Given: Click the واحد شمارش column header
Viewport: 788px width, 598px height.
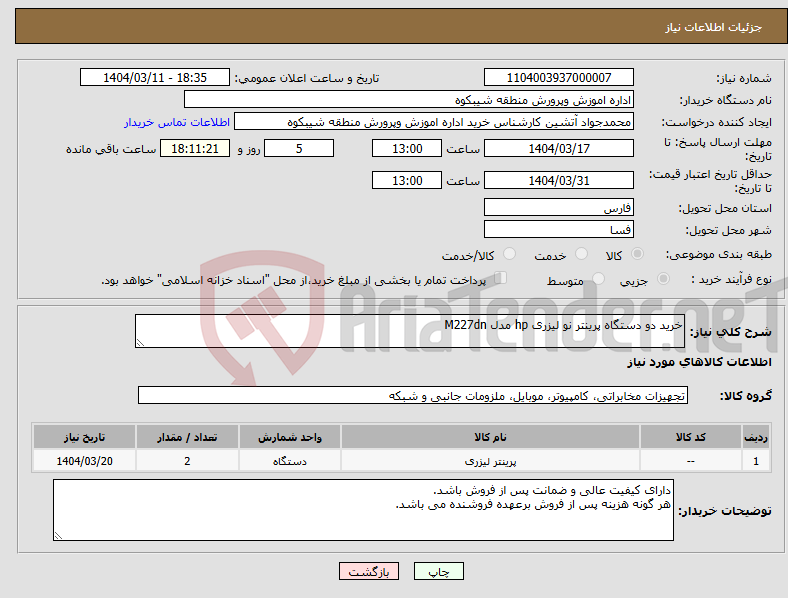Looking at the screenshot, I should tap(290, 437).
